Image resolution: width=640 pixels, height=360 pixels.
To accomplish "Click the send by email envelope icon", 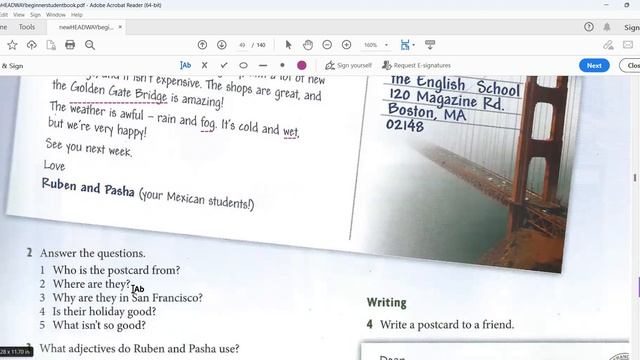I will (x=628, y=45).
